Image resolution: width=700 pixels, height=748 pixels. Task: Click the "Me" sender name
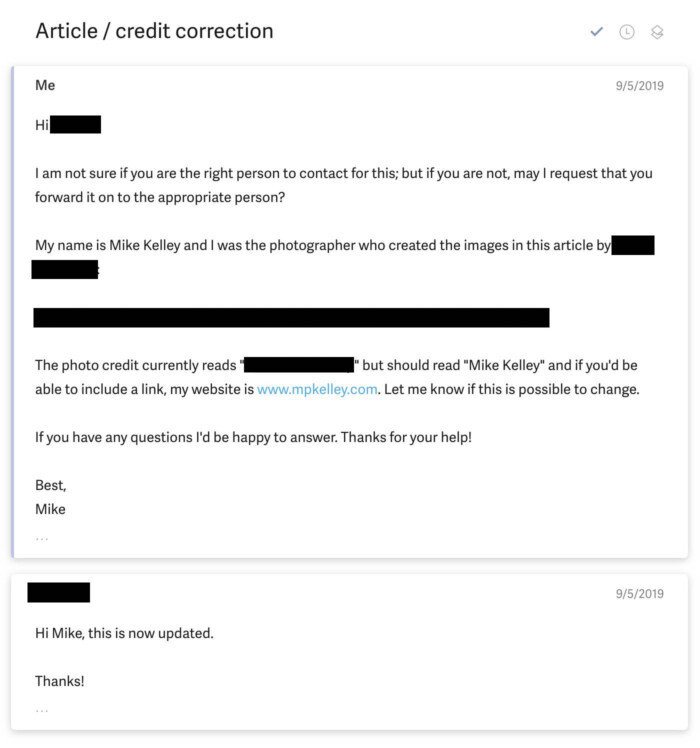coord(45,86)
